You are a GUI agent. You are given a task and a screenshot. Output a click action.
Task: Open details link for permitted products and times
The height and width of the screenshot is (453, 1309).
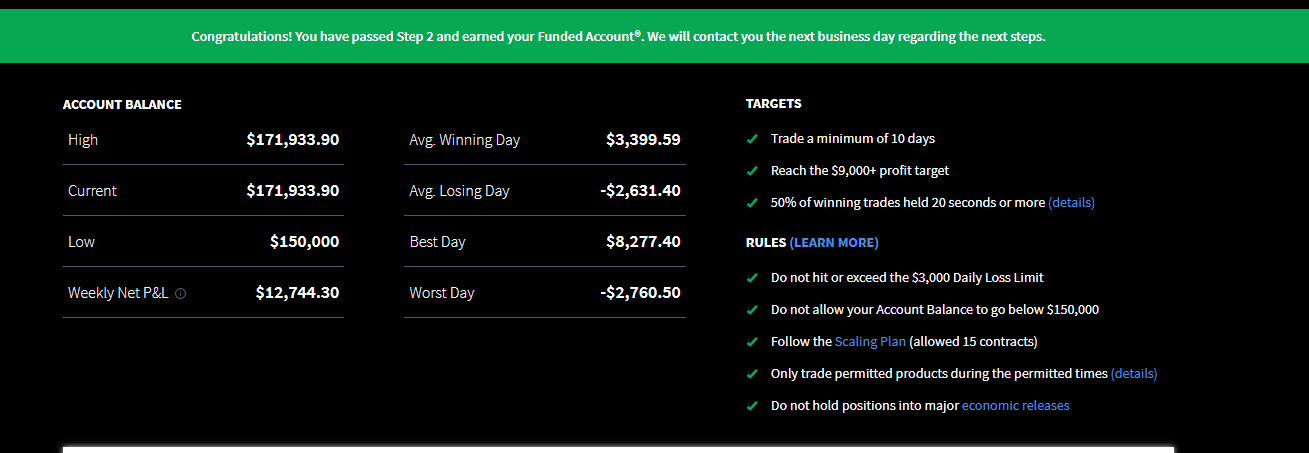point(1134,374)
